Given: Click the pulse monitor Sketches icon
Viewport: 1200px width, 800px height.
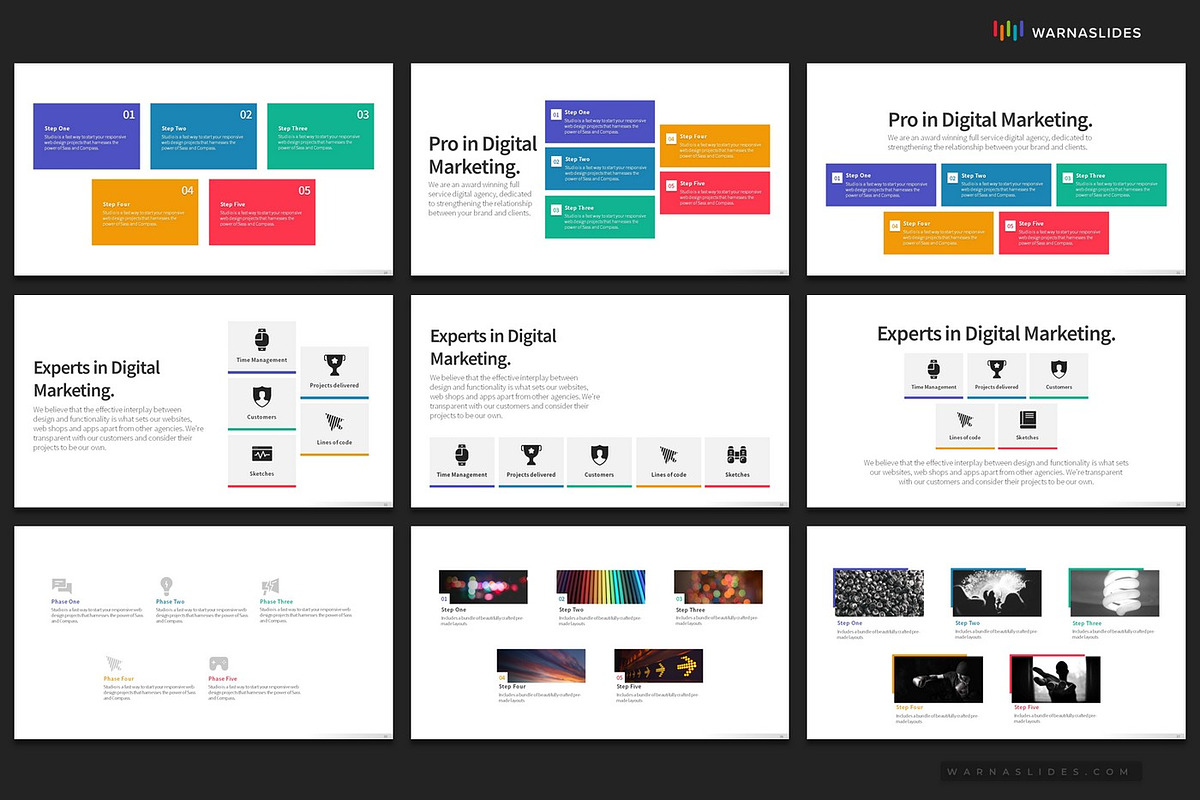Looking at the screenshot, I should (262, 453).
